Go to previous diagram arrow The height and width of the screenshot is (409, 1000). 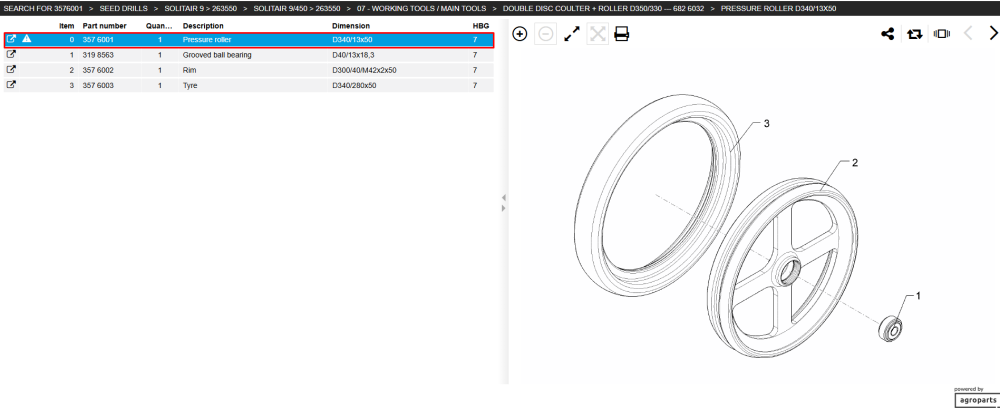pos(967,33)
